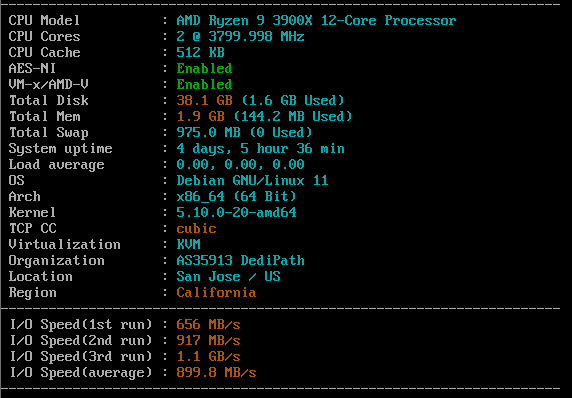
Task: Select '917 MB/s' second run speed
Action: tap(208, 341)
